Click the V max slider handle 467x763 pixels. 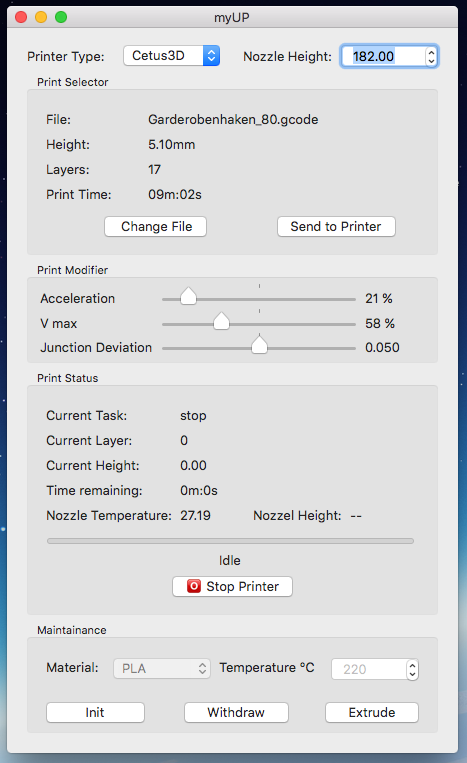point(221,321)
